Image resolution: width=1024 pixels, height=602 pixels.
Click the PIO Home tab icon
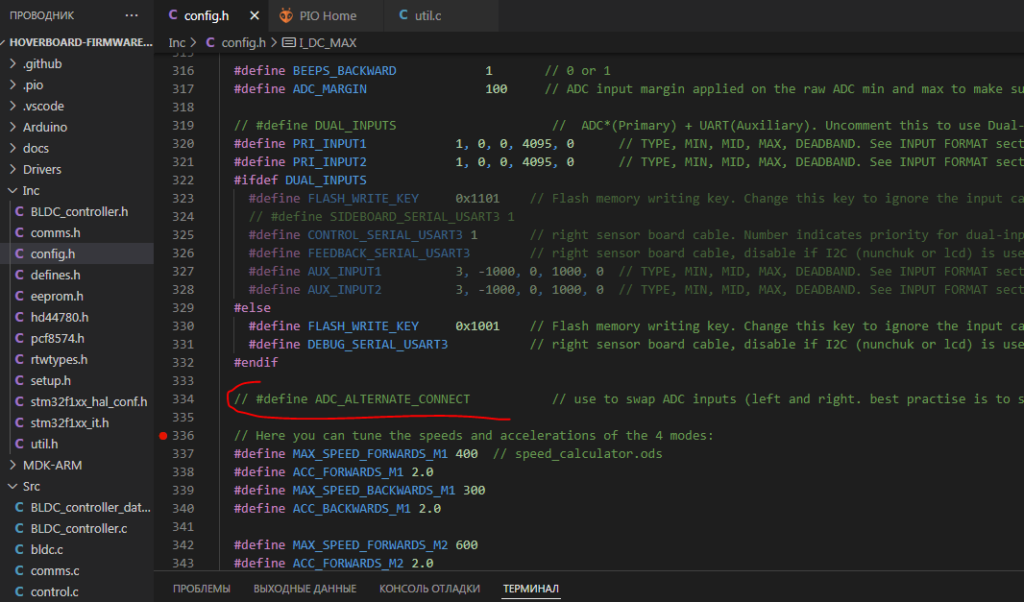coord(287,15)
